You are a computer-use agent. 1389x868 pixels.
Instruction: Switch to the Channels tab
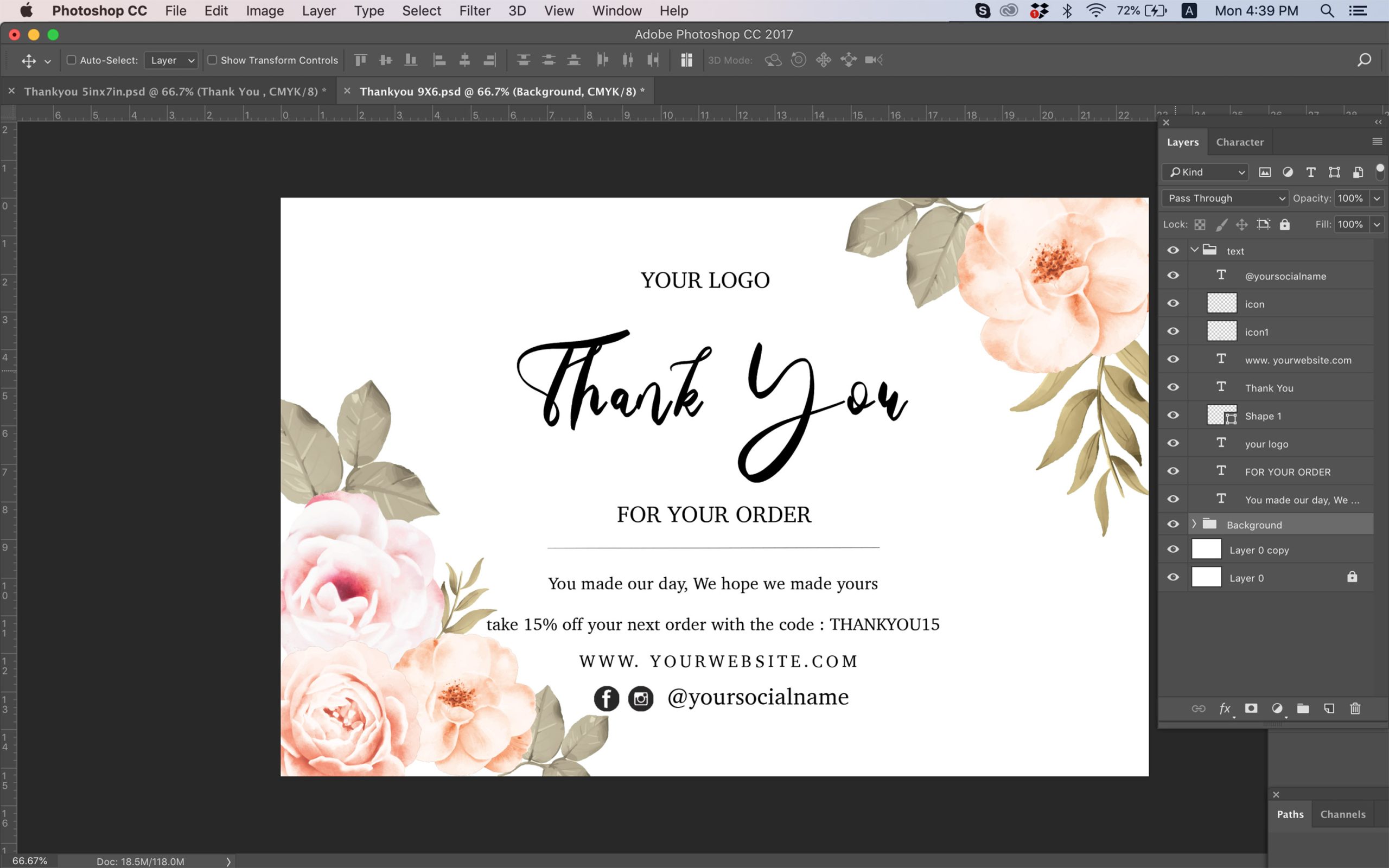[1342, 814]
